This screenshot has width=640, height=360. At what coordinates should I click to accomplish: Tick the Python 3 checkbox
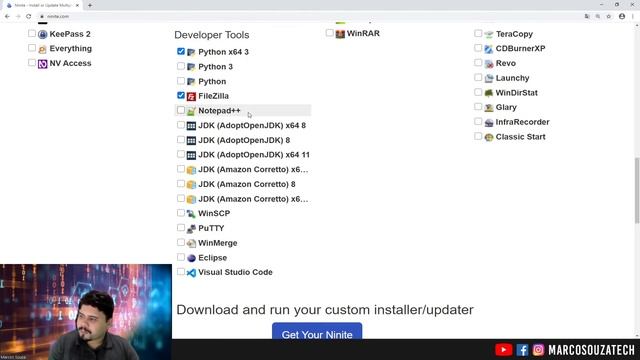pos(181,66)
